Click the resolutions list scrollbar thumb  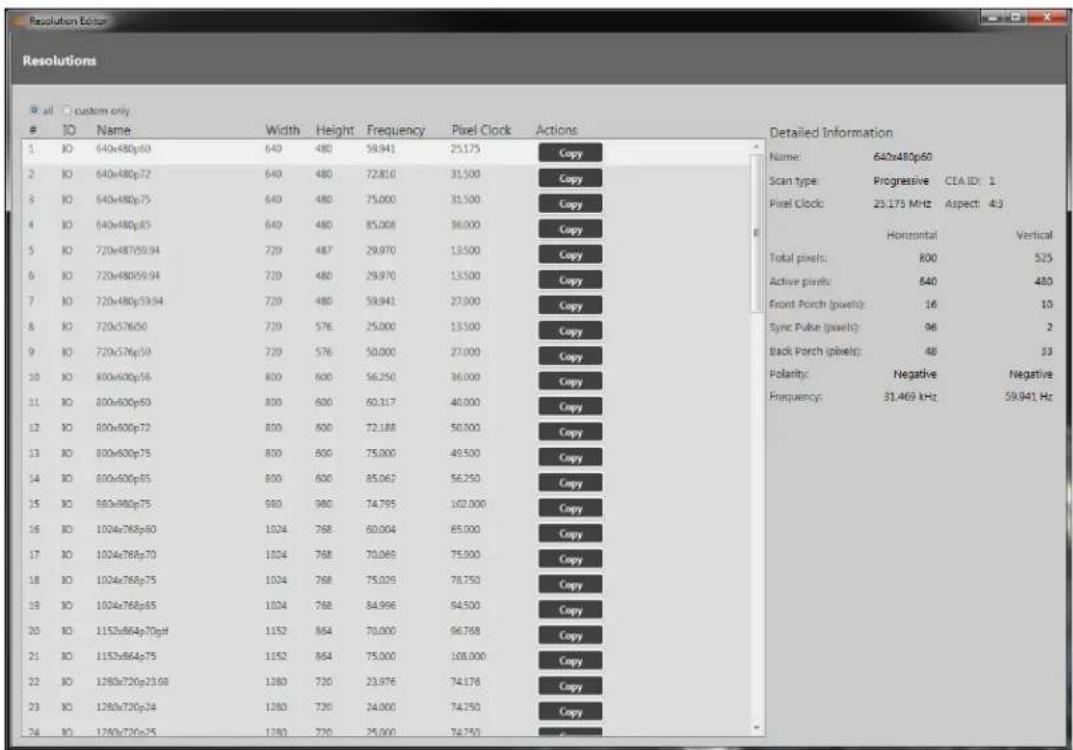[756, 233]
